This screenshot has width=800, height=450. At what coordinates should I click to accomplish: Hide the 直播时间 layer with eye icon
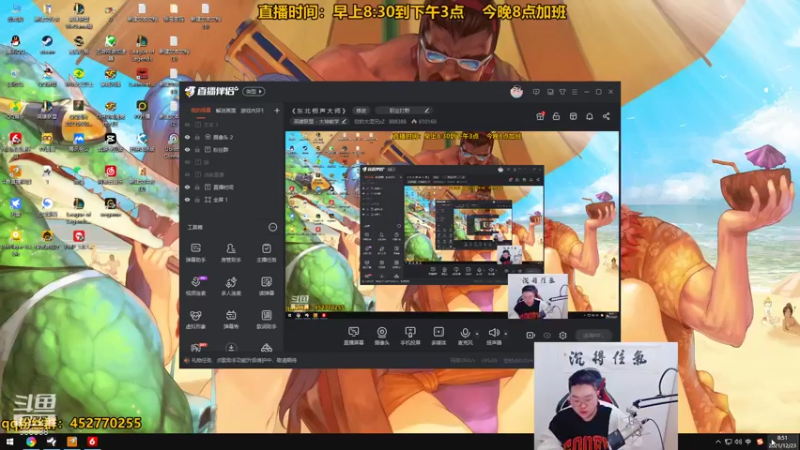(x=187, y=187)
